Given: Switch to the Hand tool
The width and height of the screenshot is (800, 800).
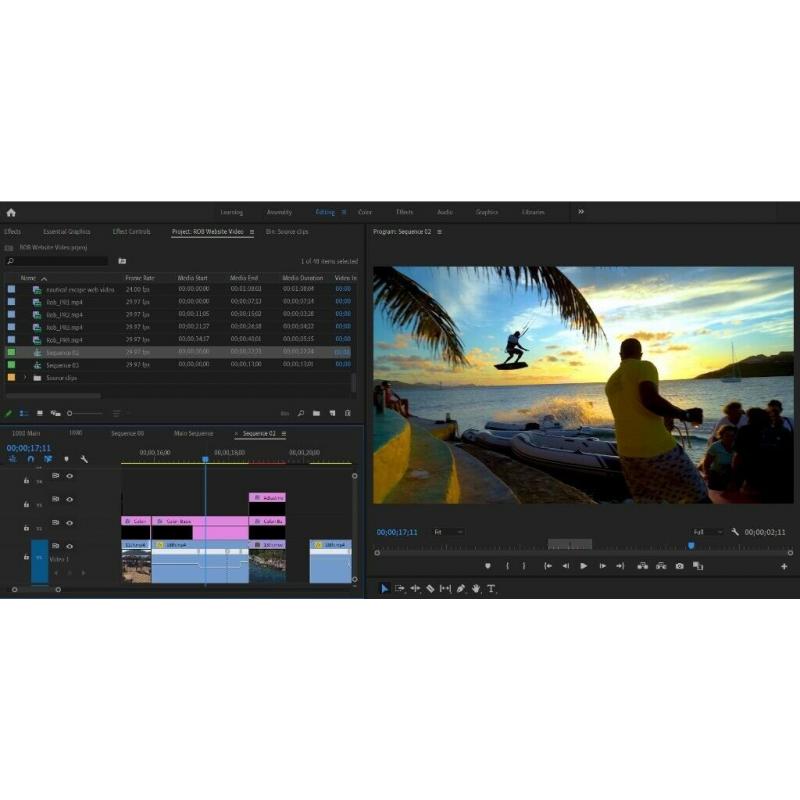Looking at the screenshot, I should pos(476,589).
